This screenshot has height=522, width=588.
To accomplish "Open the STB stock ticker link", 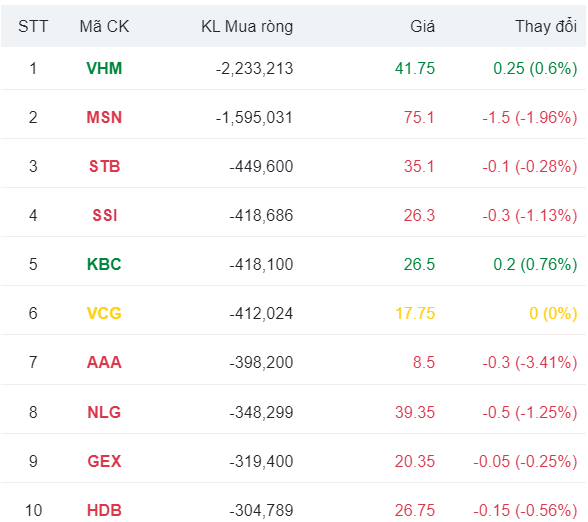I will pos(104,166).
